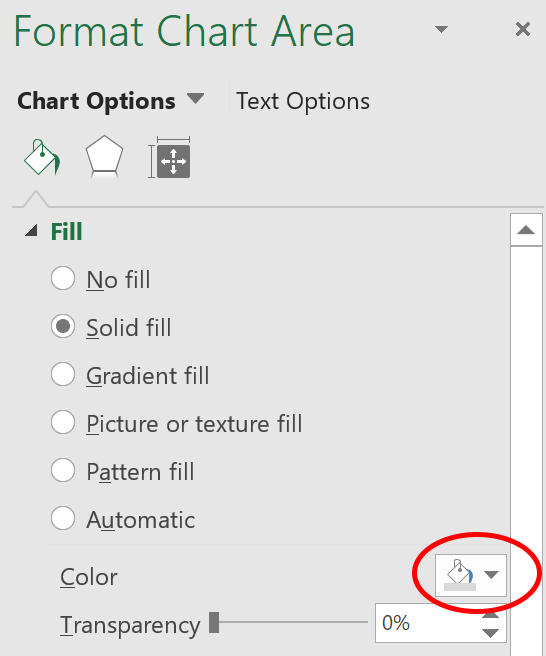Open the Effects pentagon tab
The width and height of the screenshot is (546, 656).
pos(104,157)
